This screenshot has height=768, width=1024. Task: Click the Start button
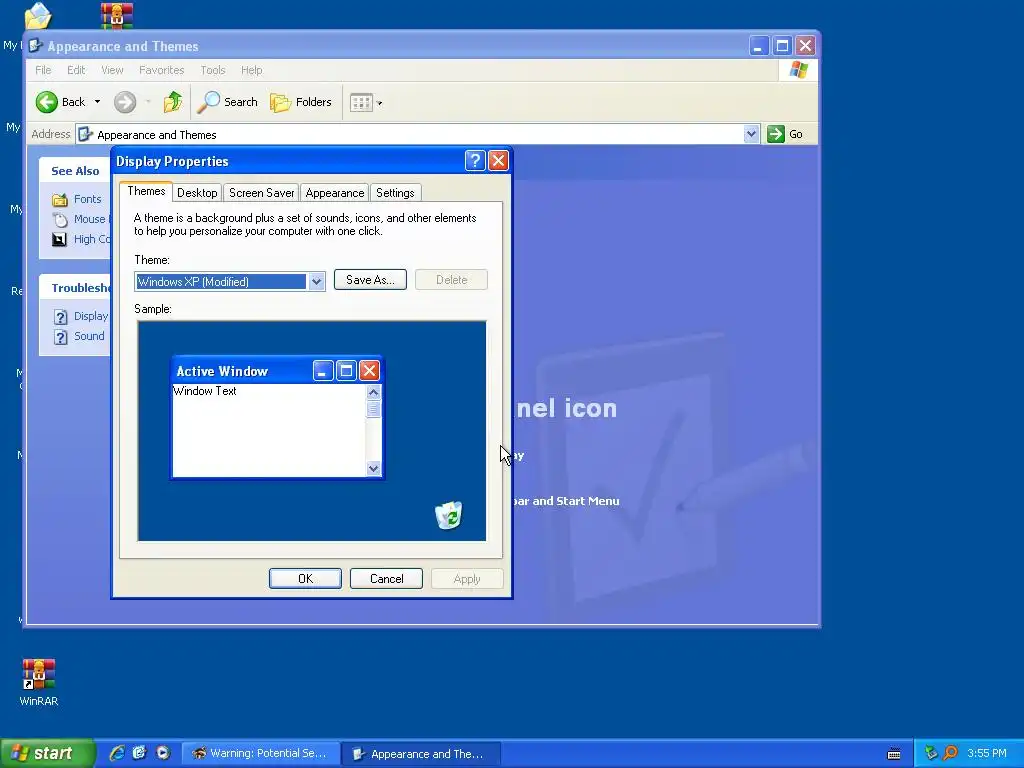46,753
